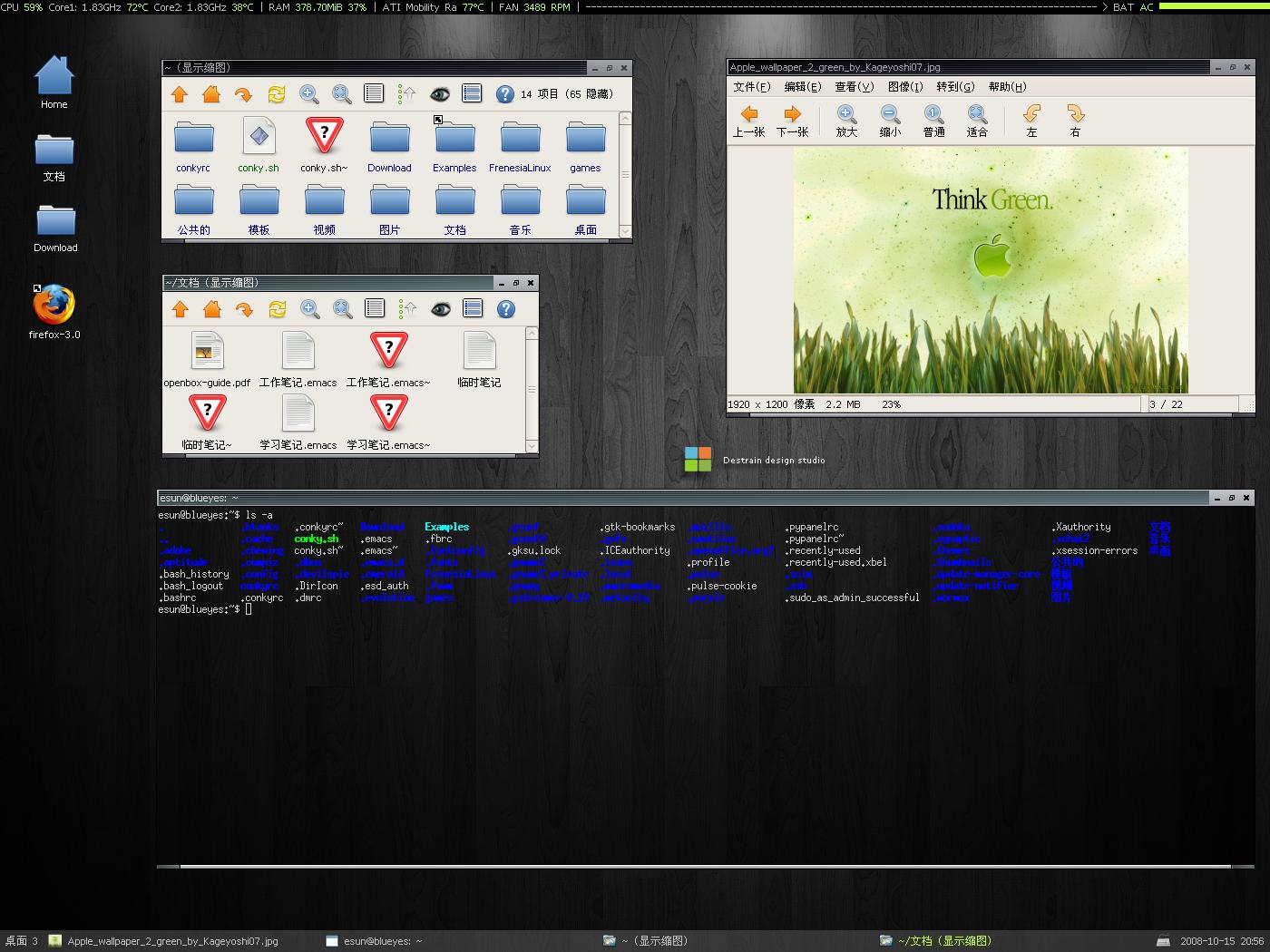This screenshot has height=952, width=1270.
Task: Open the 文件(F) menu in image viewer
Action: click(x=752, y=87)
